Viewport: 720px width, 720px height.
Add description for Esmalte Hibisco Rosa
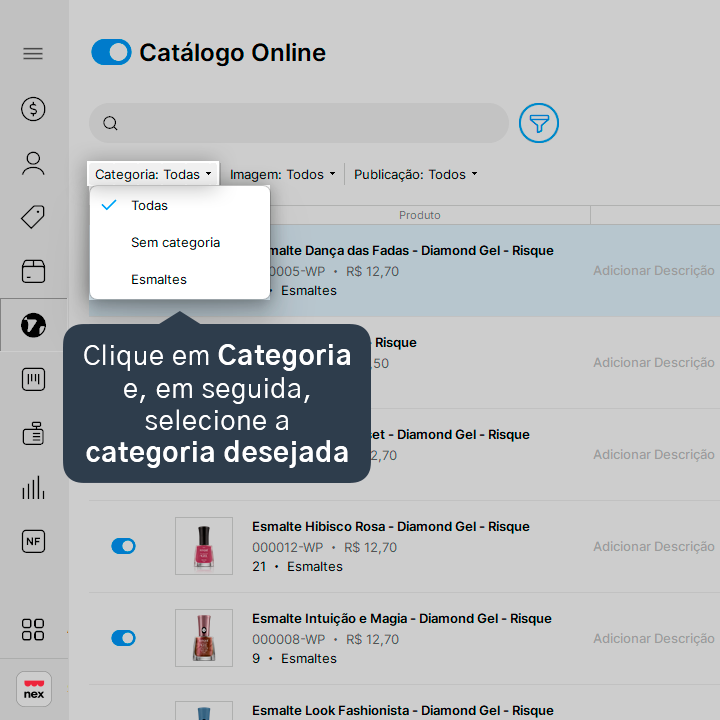tap(653, 546)
